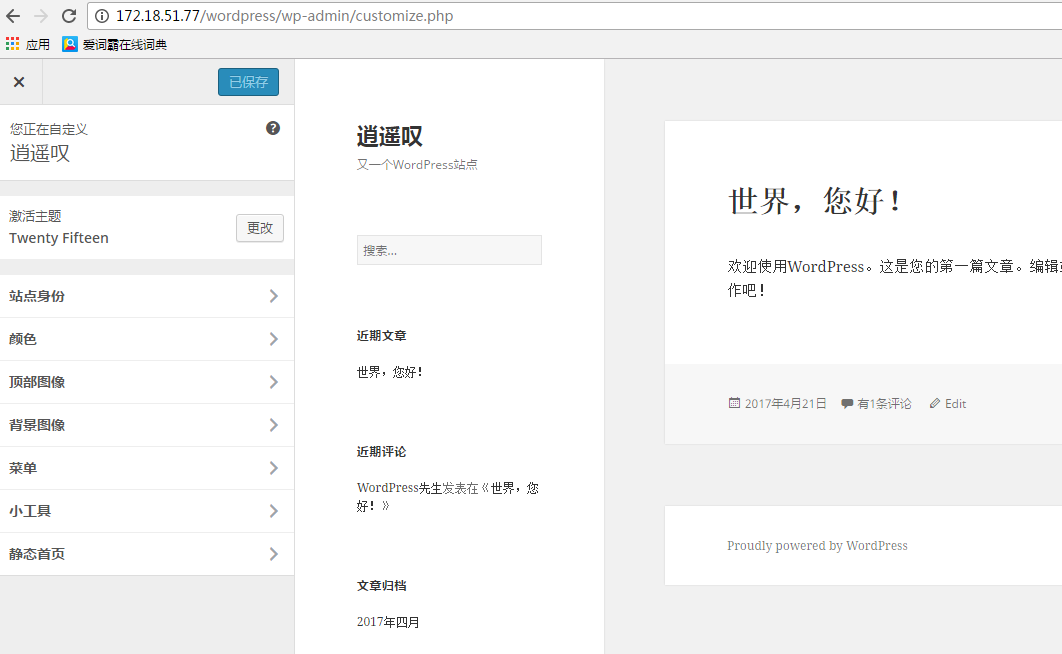1062x654 pixels.
Task: Expand chevron next to 背景图像
Action: (x=274, y=425)
